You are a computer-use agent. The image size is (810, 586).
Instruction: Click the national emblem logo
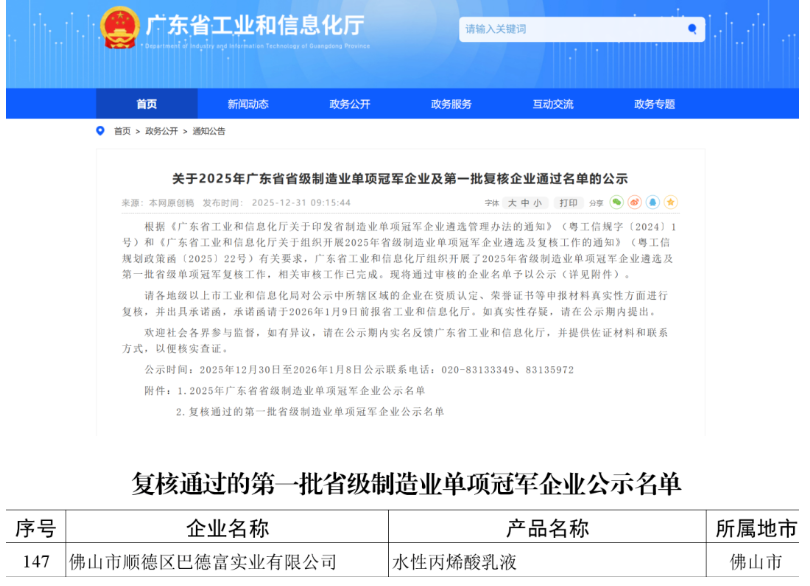120,28
